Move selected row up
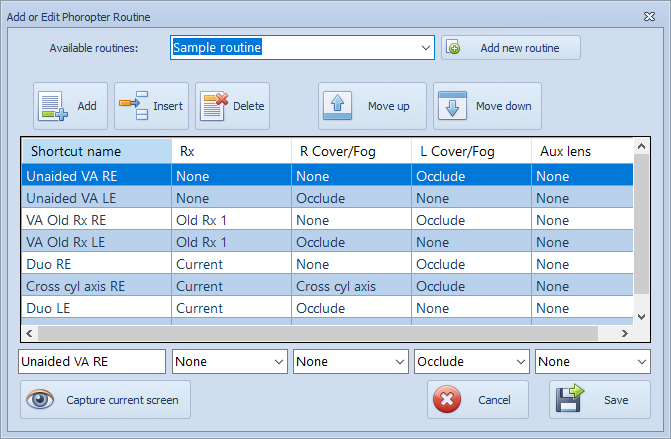This screenshot has width=671, height=439. point(372,106)
